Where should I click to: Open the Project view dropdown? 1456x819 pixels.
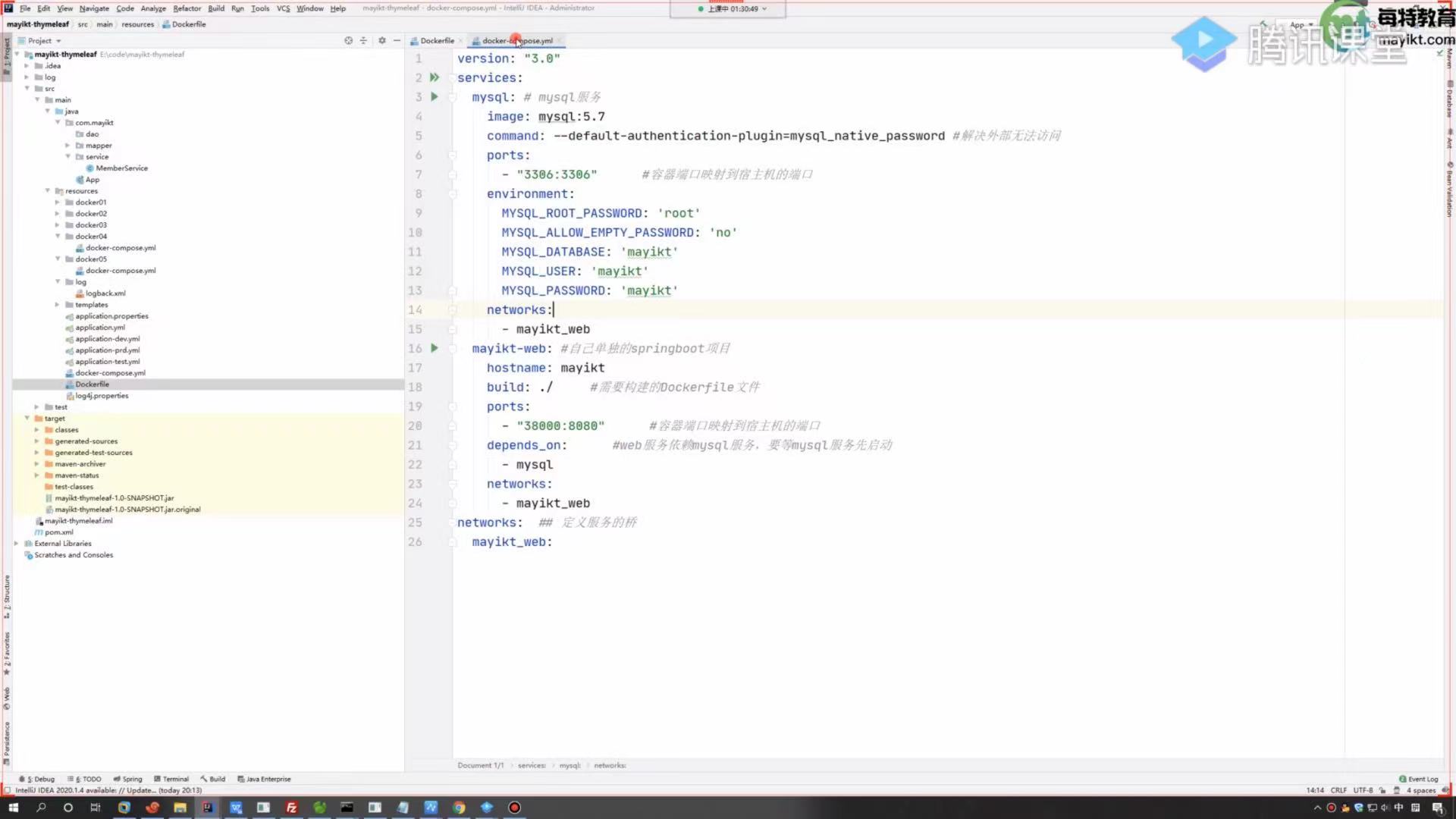pyautogui.click(x=44, y=41)
